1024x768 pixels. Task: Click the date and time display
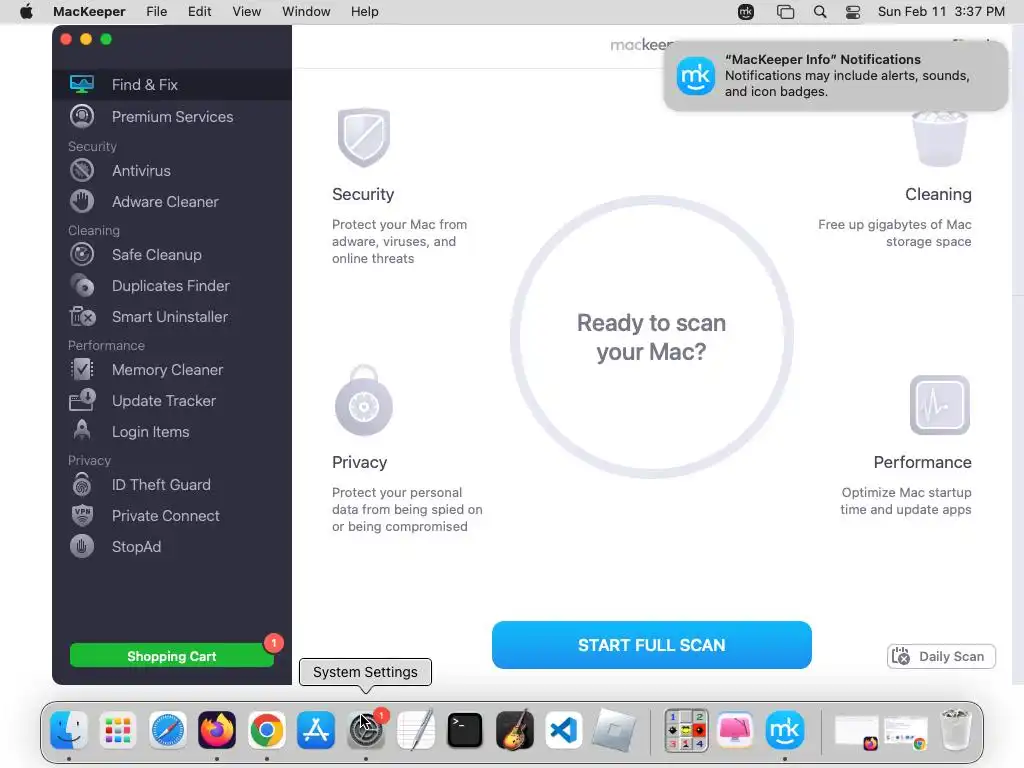coord(941,12)
